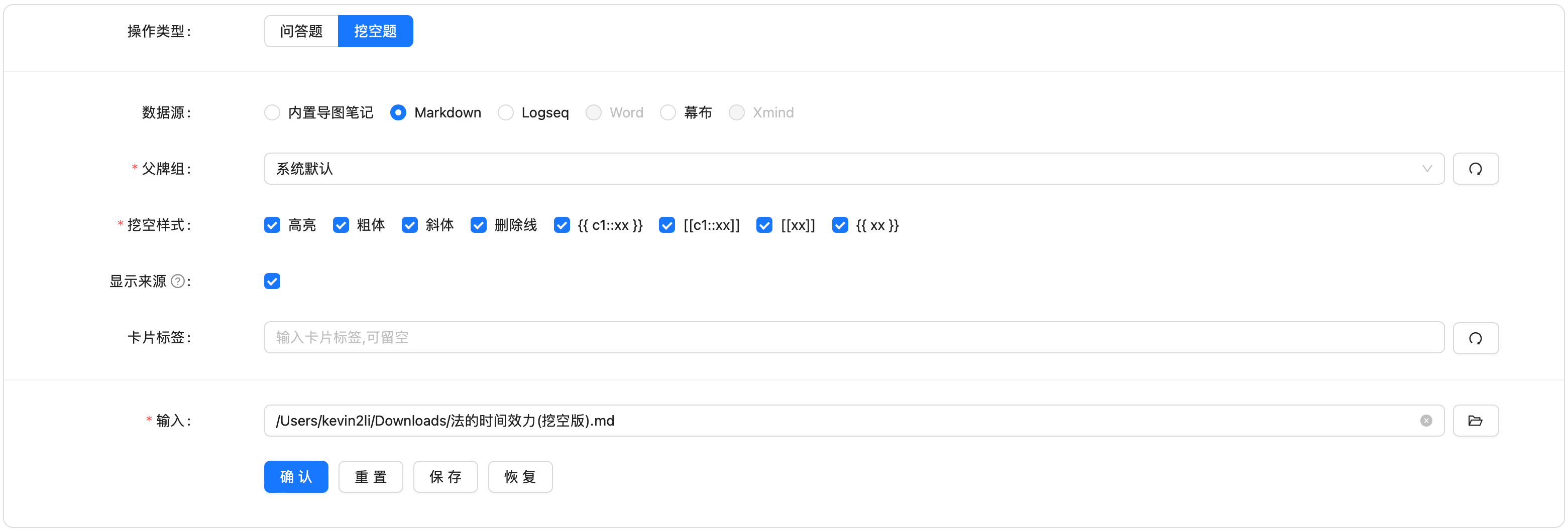Click the refresh icon next to 父牌组 dropdown
The image size is (1568, 531).
click(1475, 169)
